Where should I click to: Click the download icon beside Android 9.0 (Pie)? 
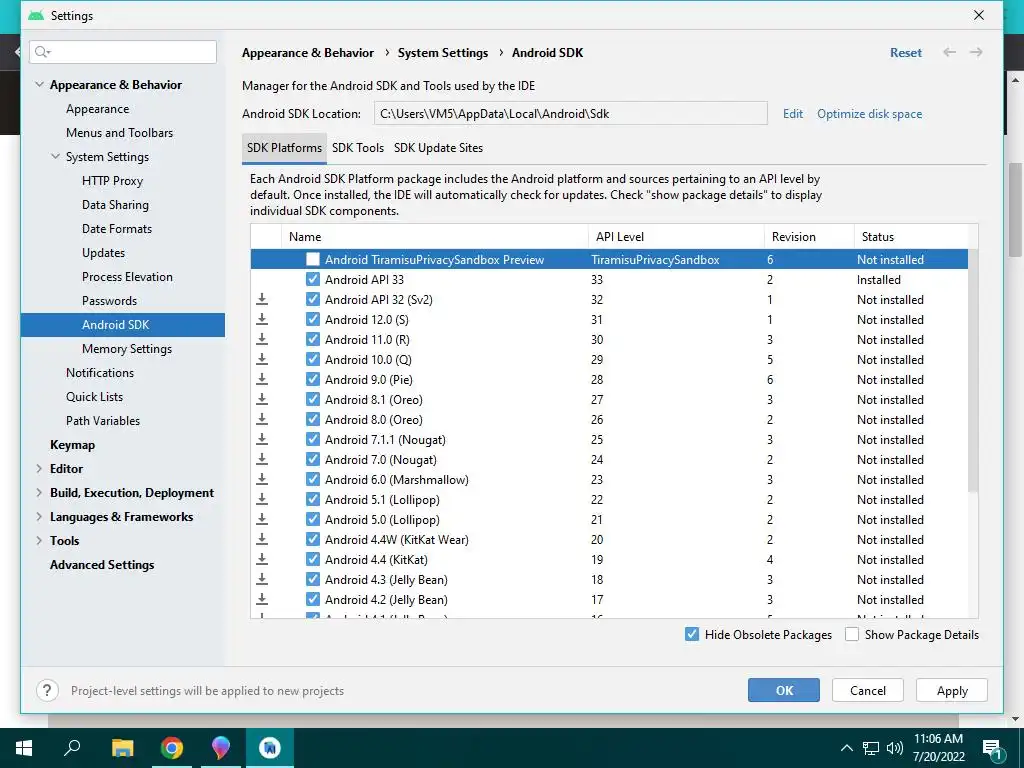coord(262,379)
